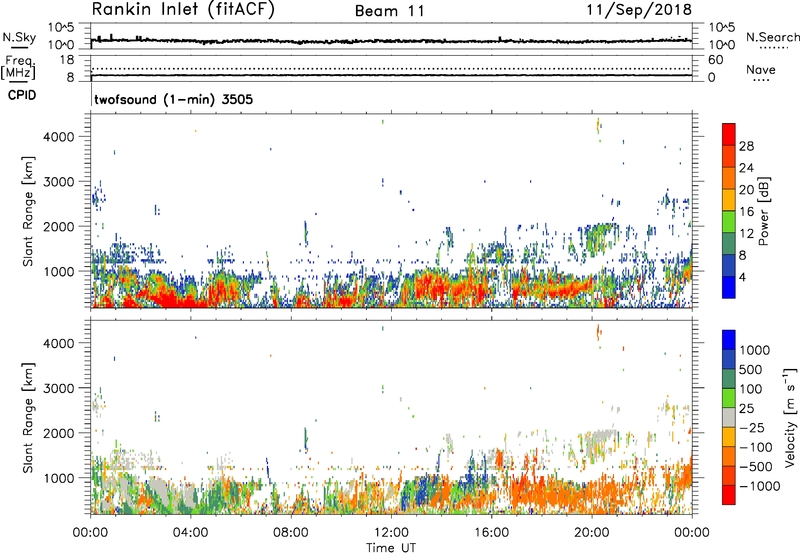Click the 'Beam 11' label
Viewport: 800px width, 554px height.
[x=390, y=11]
